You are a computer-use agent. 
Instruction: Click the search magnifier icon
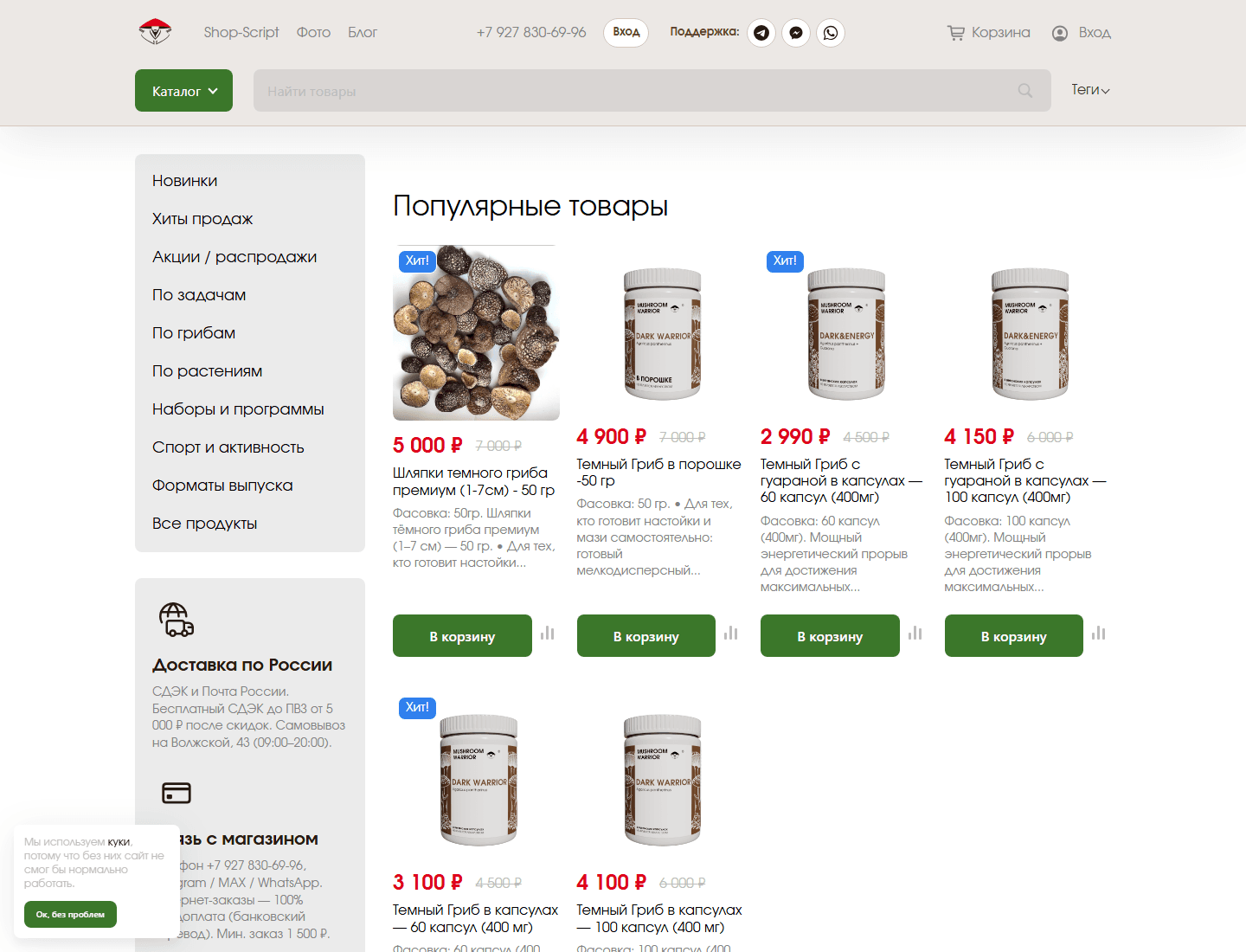(1025, 91)
